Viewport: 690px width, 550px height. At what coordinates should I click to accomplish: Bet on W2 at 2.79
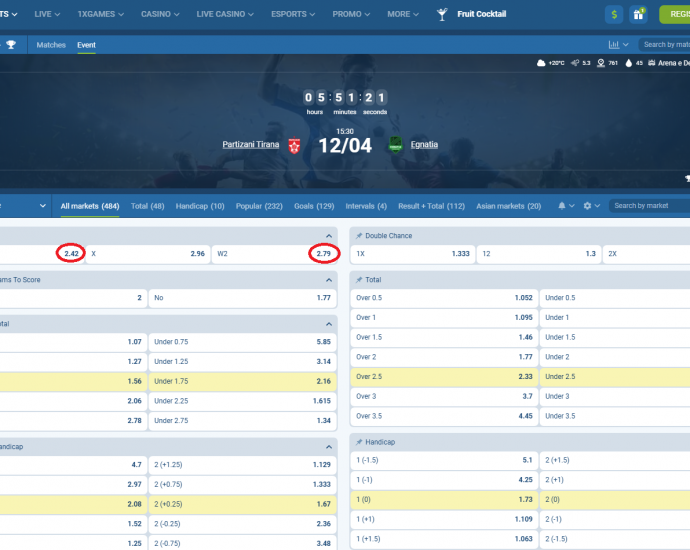coord(275,254)
